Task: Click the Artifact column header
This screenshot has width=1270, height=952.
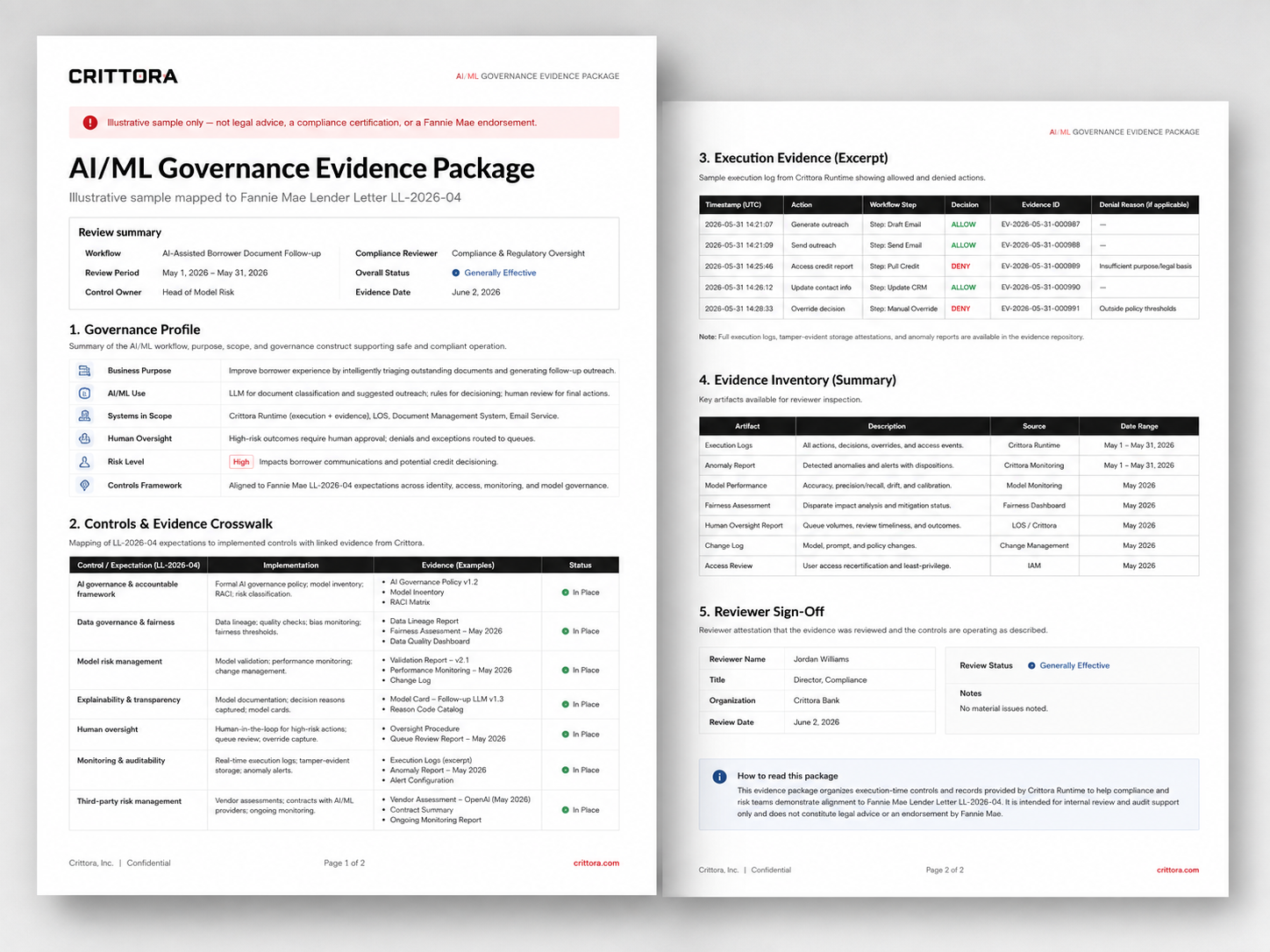Action: [747, 427]
